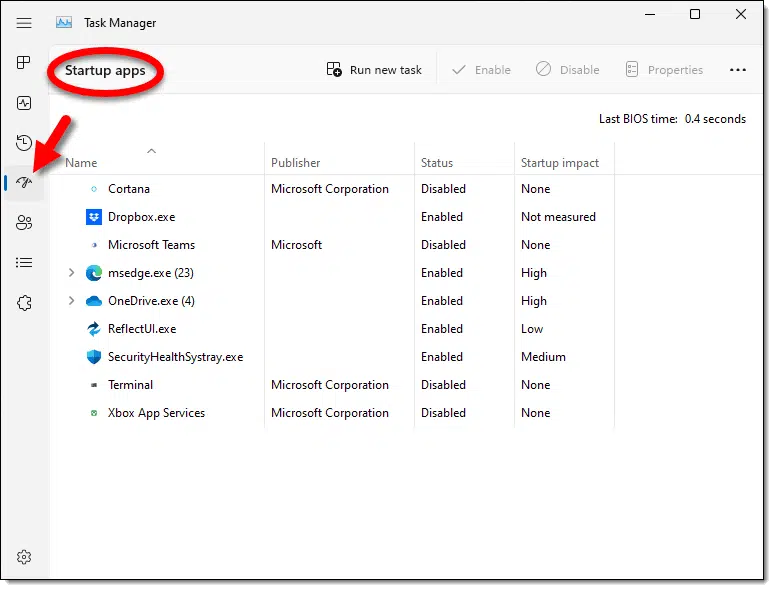Screen dimensions: 774x590
Task: Click the Last BIOS time value
Action: point(715,119)
